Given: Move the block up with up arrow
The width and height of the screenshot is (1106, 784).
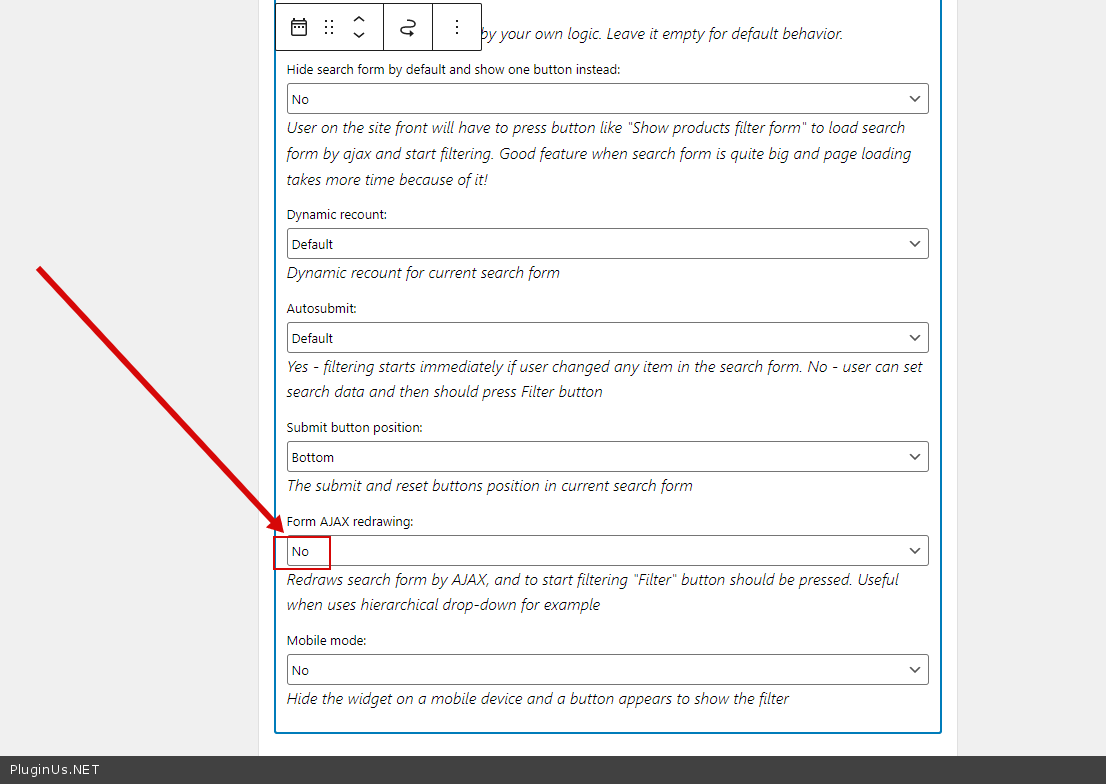Looking at the screenshot, I should (x=359, y=18).
